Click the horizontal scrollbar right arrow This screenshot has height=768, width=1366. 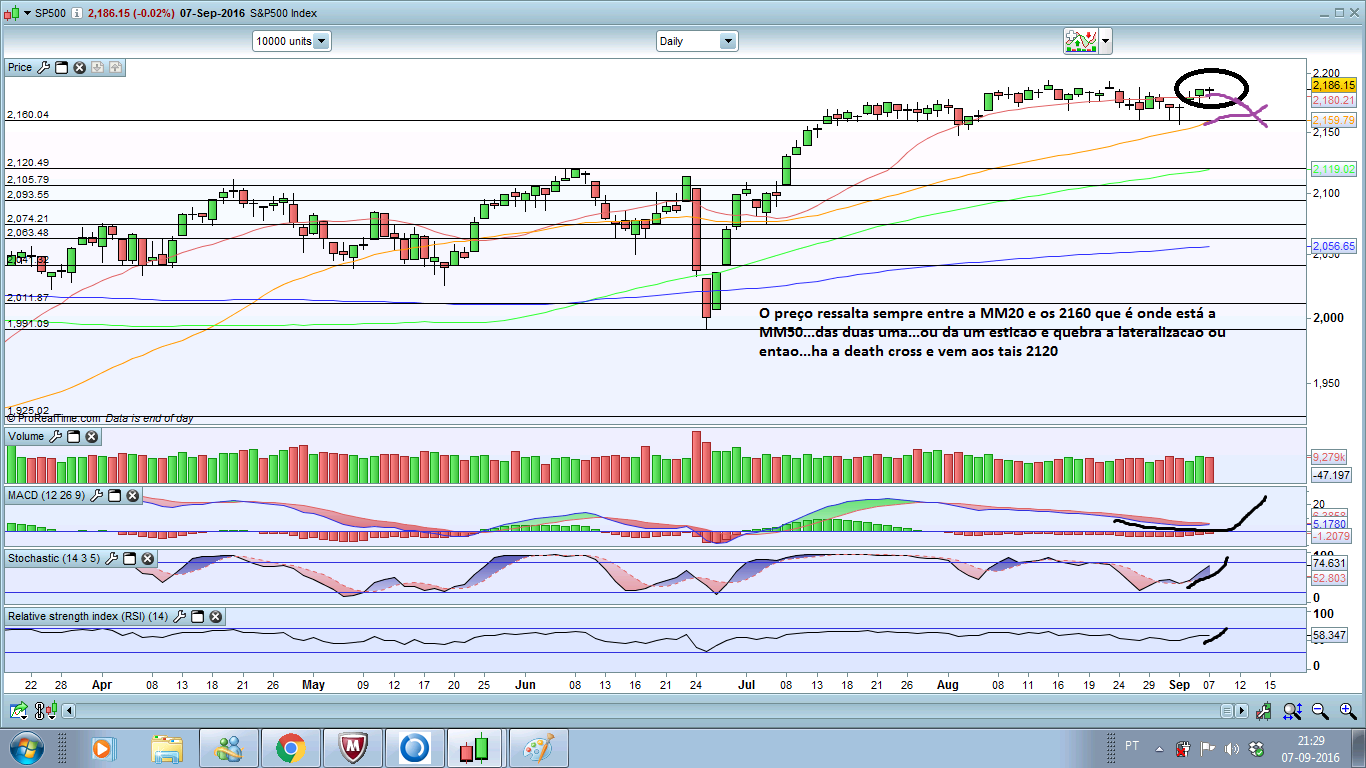pyautogui.click(x=1241, y=711)
